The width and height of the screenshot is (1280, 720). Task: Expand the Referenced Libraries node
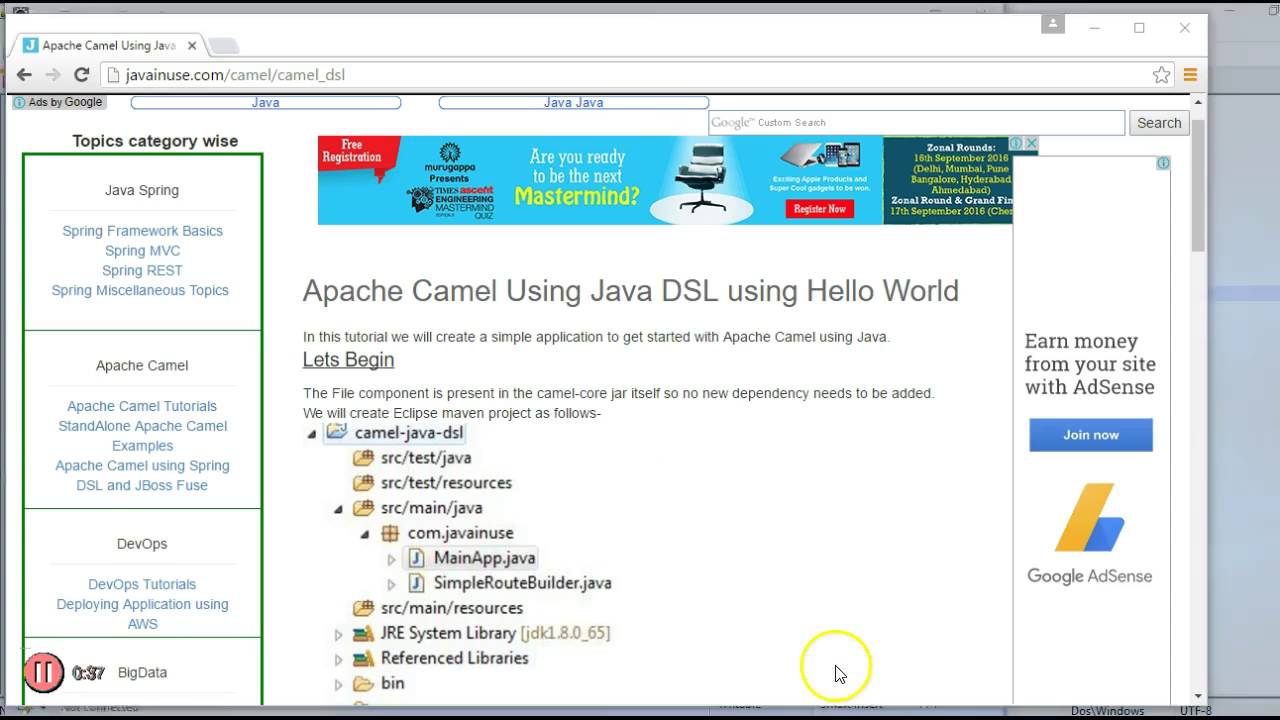(x=338, y=659)
